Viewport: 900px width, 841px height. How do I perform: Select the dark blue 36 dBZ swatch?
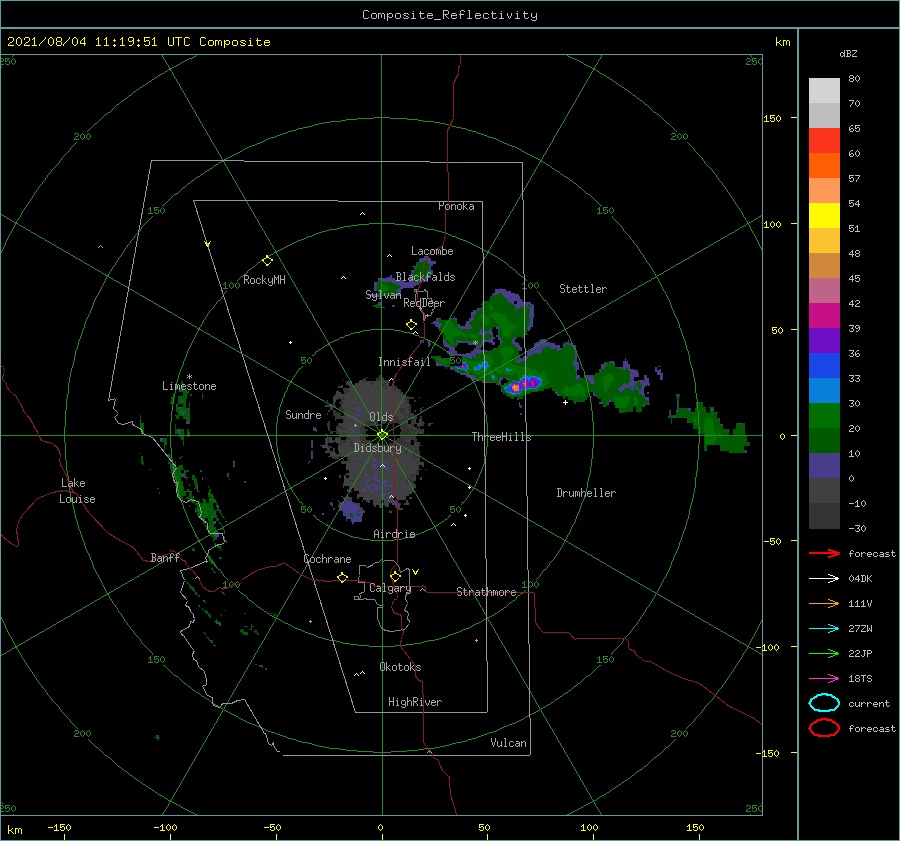(x=824, y=366)
